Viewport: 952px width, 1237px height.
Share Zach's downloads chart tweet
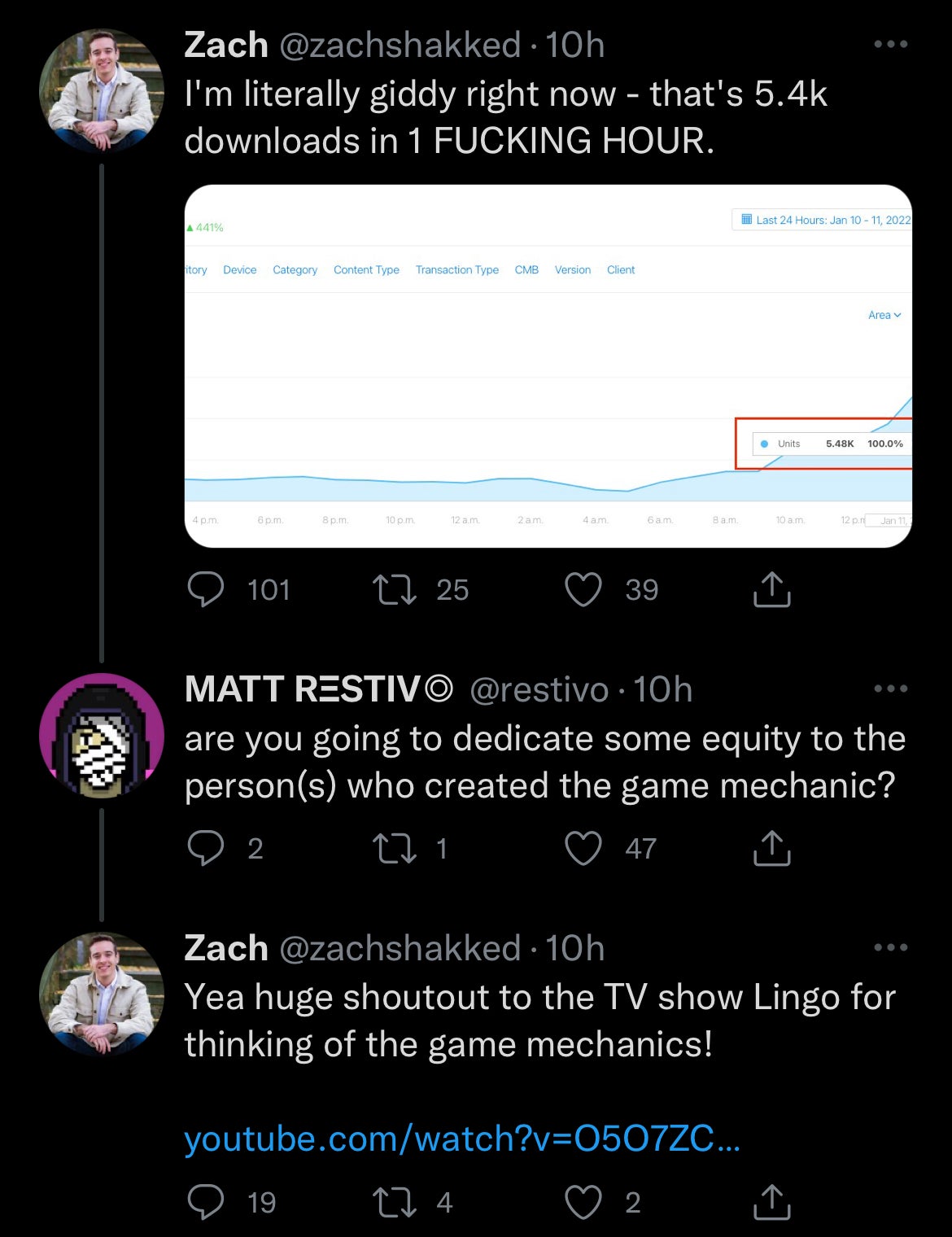(x=771, y=590)
